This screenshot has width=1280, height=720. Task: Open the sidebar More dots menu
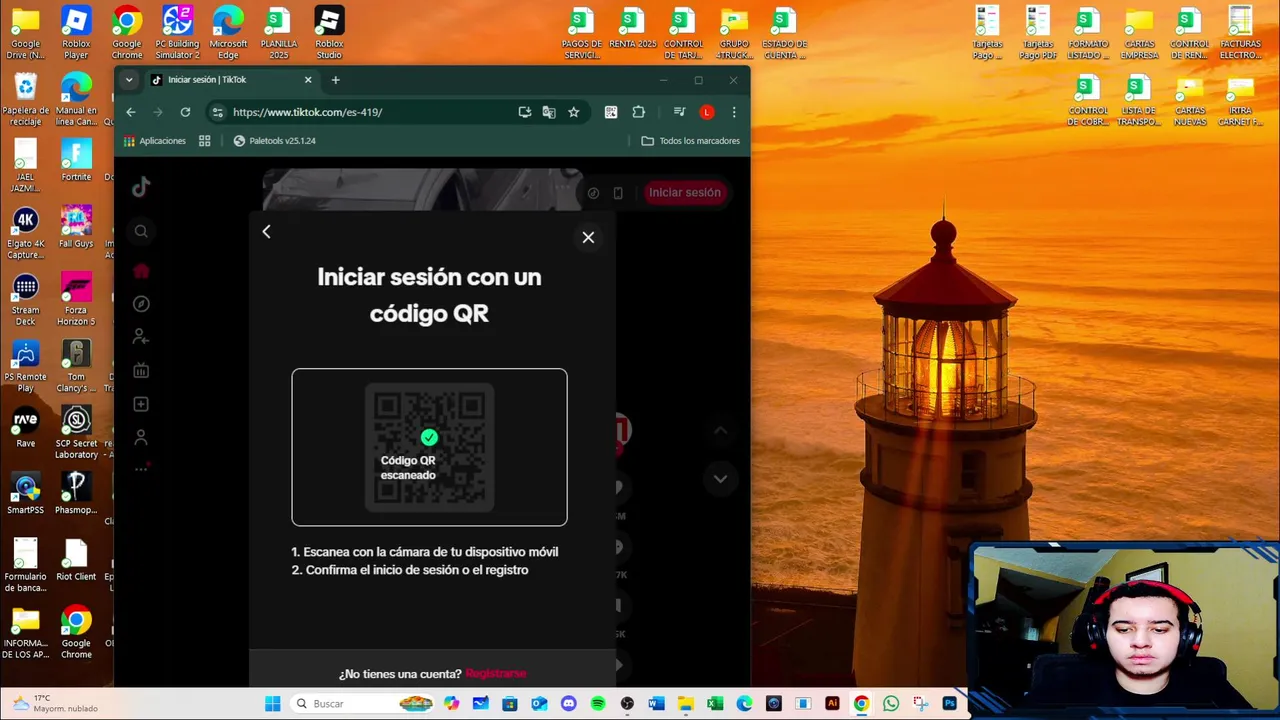pyautogui.click(x=141, y=468)
